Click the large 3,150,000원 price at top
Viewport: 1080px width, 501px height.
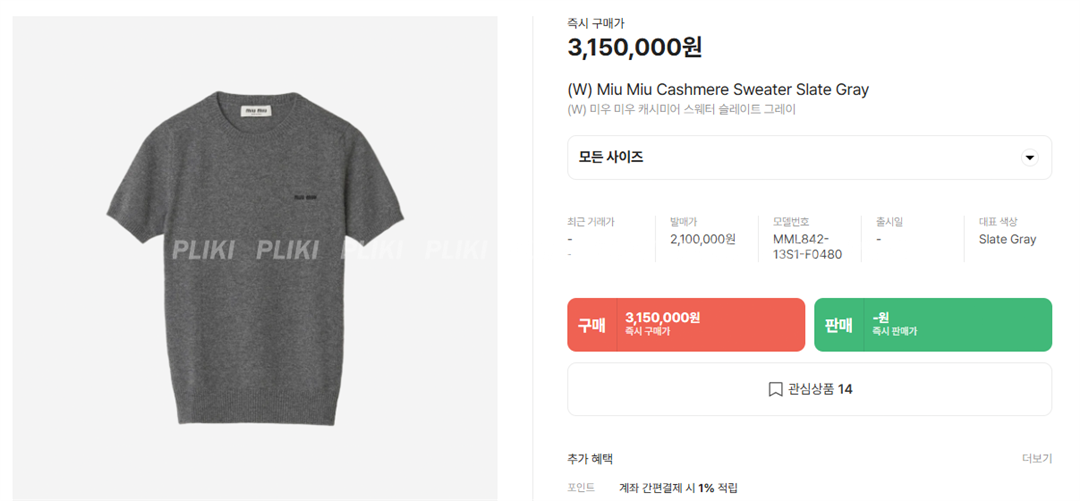click(635, 47)
